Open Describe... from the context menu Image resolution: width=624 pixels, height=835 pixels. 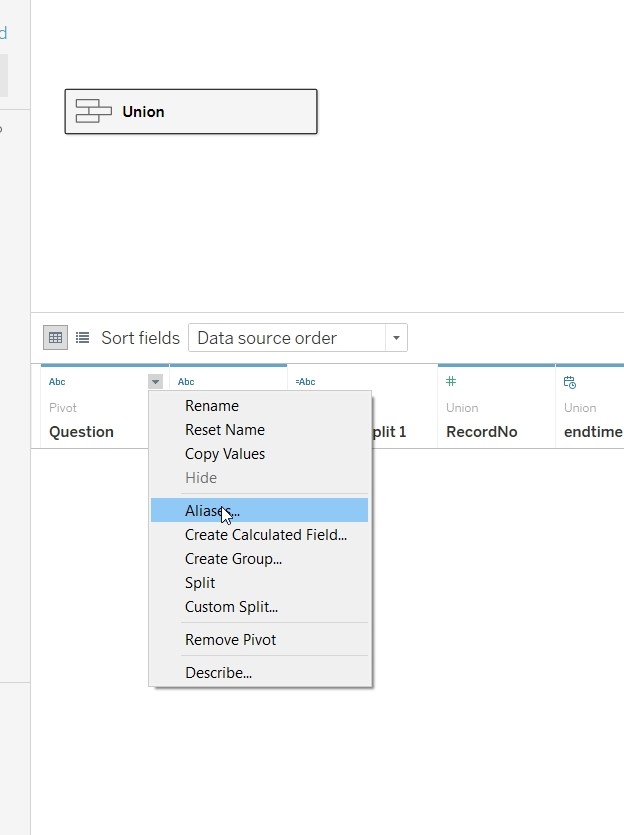point(218,673)
